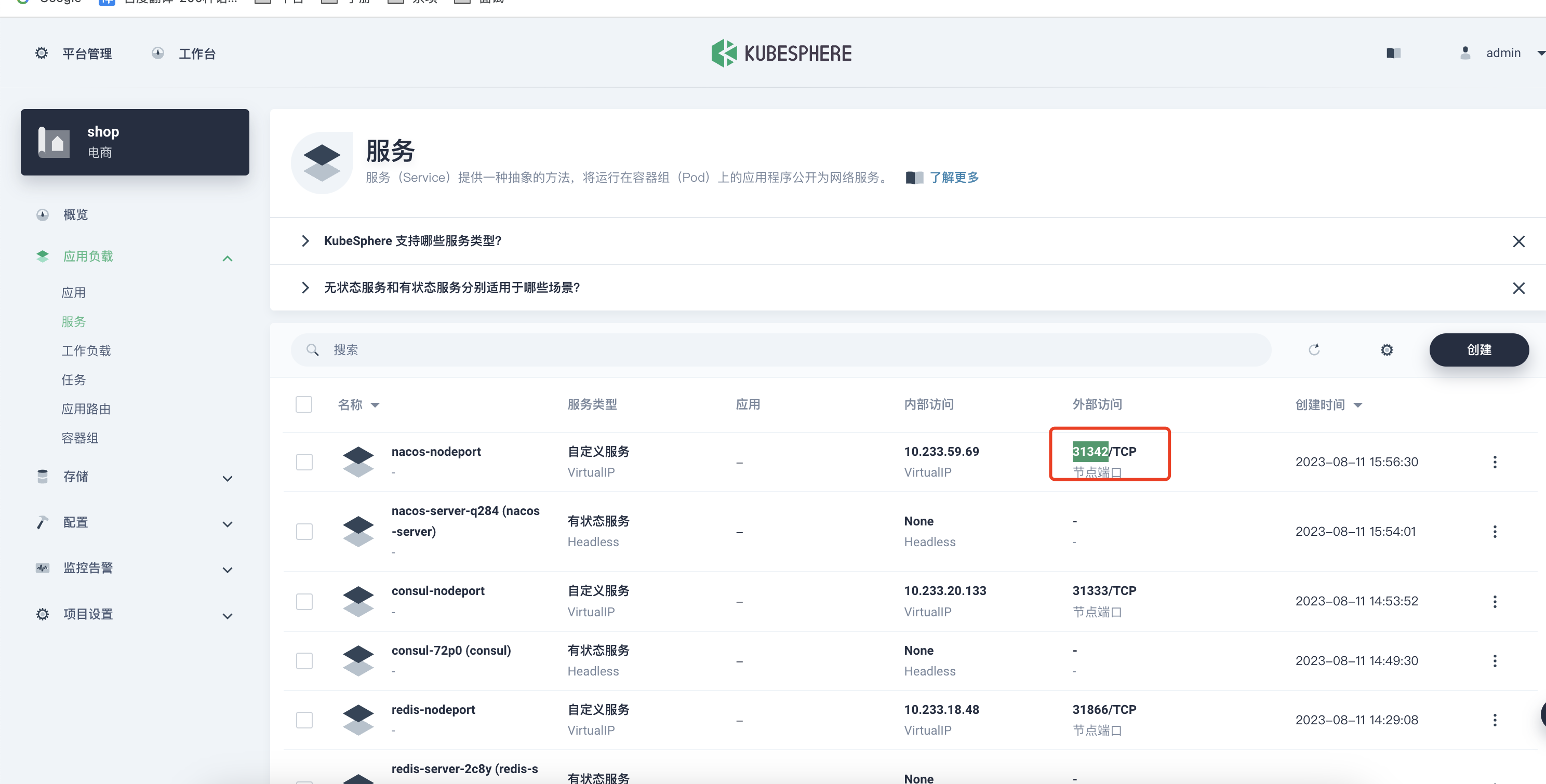Select the nacos-nodeport row checkbox

click(x=304, y=462)
